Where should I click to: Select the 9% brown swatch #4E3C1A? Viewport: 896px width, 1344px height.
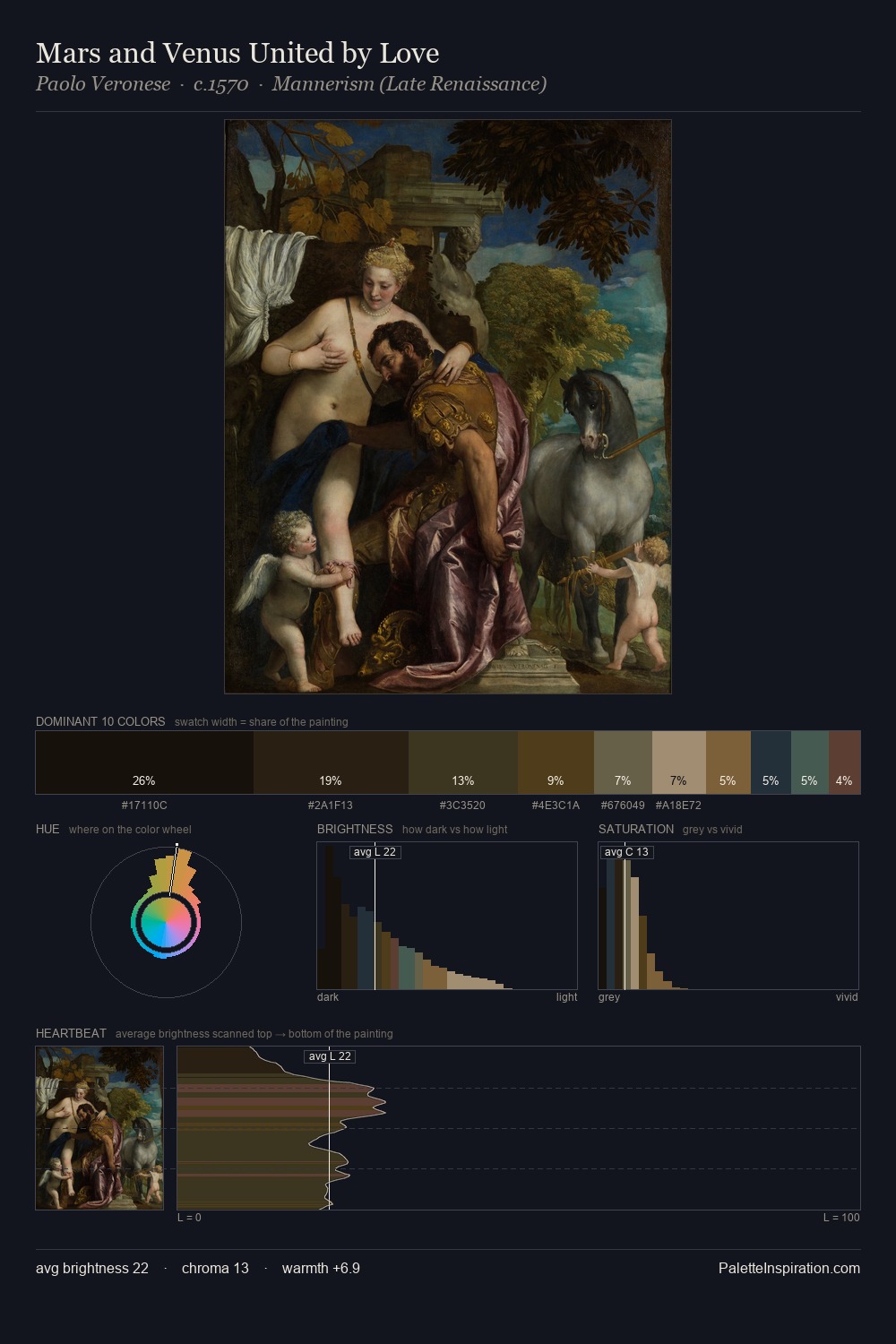[556, 762]
